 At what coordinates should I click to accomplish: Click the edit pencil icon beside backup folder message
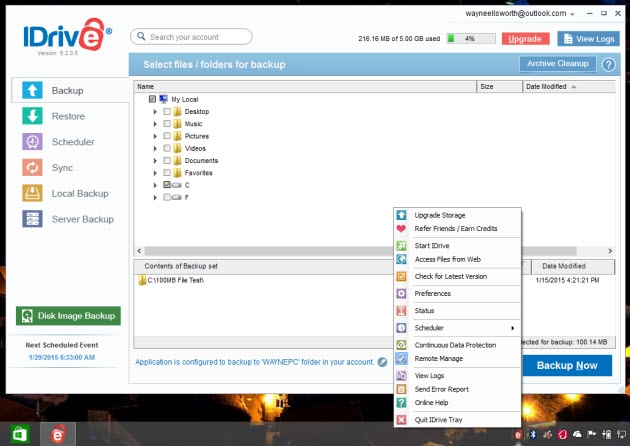pos(382,362)
